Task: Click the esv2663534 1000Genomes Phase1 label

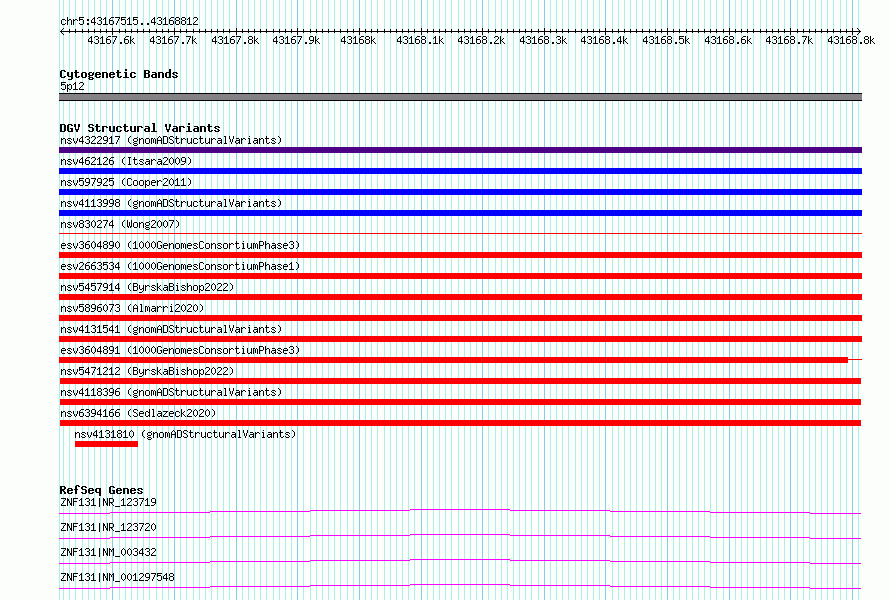Action: point(180,266)
